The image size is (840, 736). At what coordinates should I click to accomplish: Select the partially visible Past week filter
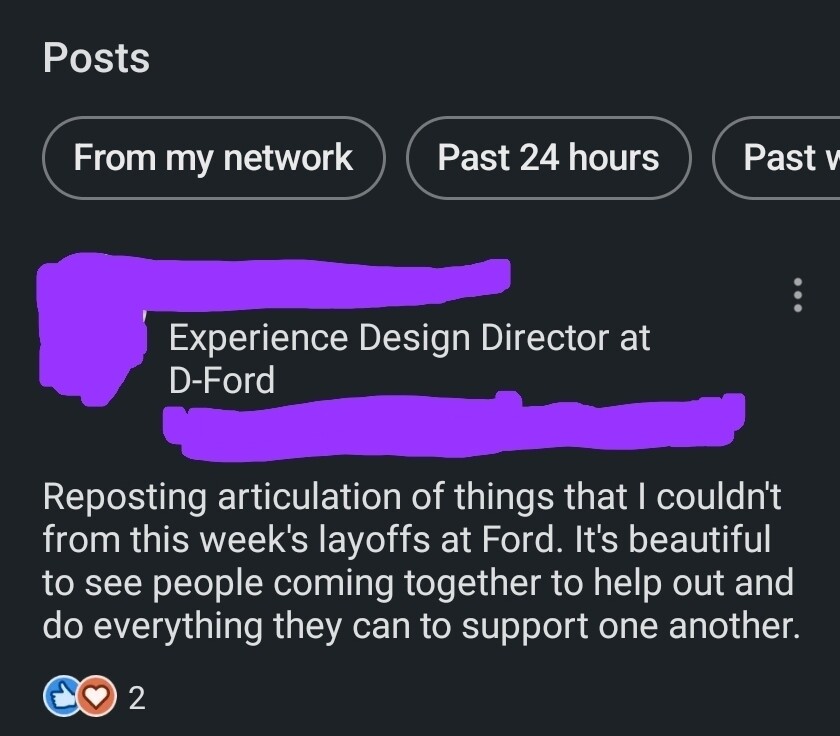point(780,158)
